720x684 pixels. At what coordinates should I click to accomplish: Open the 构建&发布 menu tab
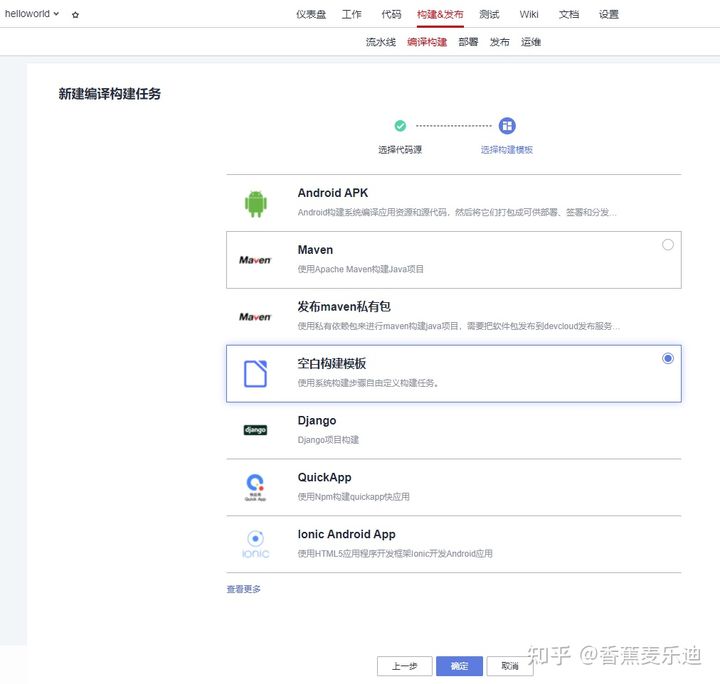[x=440, y=15]
